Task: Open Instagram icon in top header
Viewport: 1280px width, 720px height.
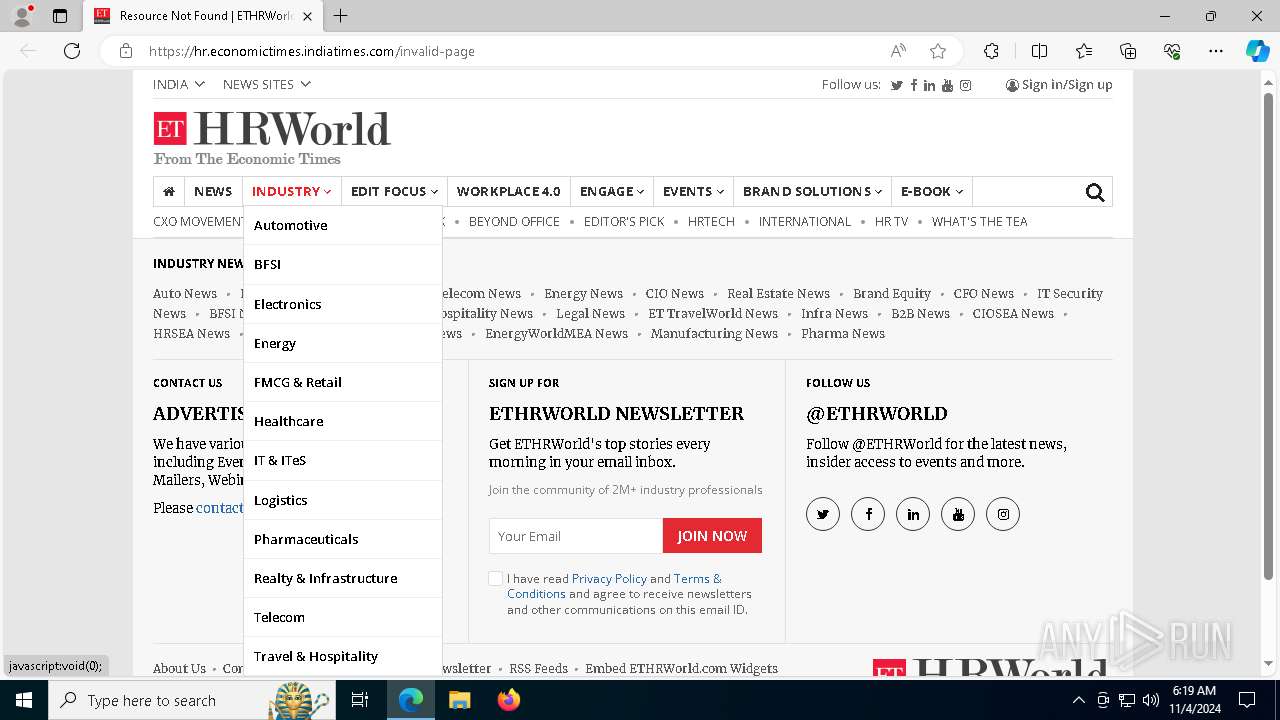Action: point(965,85)
